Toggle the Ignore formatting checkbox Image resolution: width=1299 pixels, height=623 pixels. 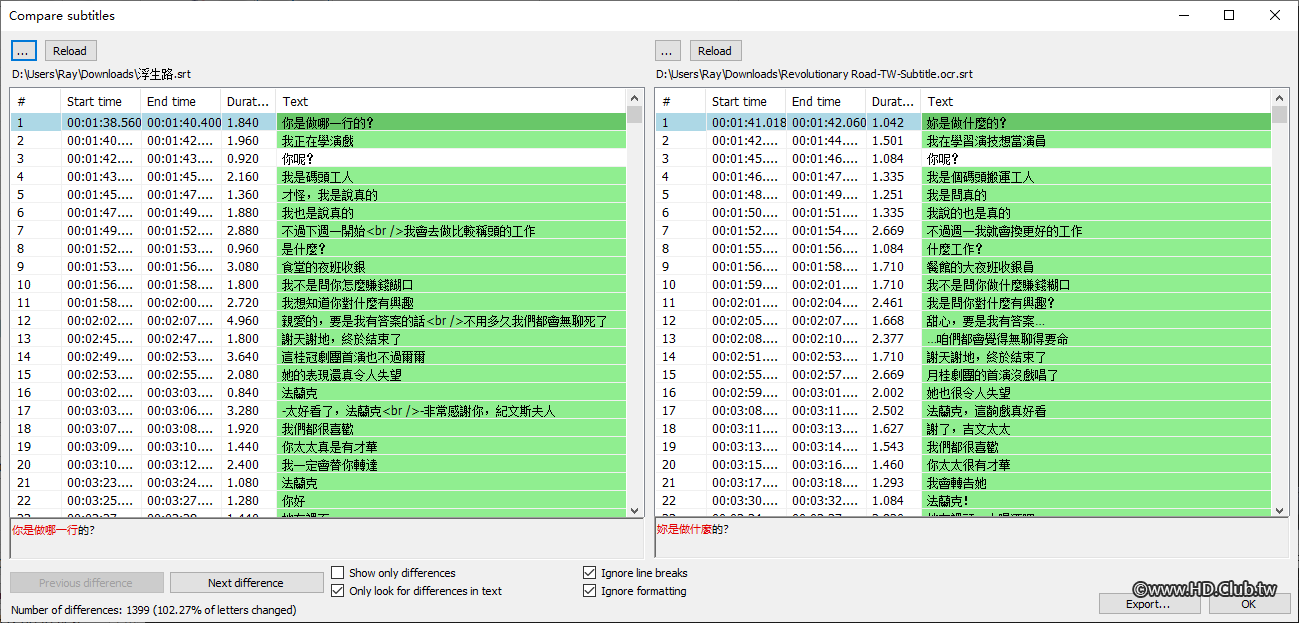pos(590,591)
